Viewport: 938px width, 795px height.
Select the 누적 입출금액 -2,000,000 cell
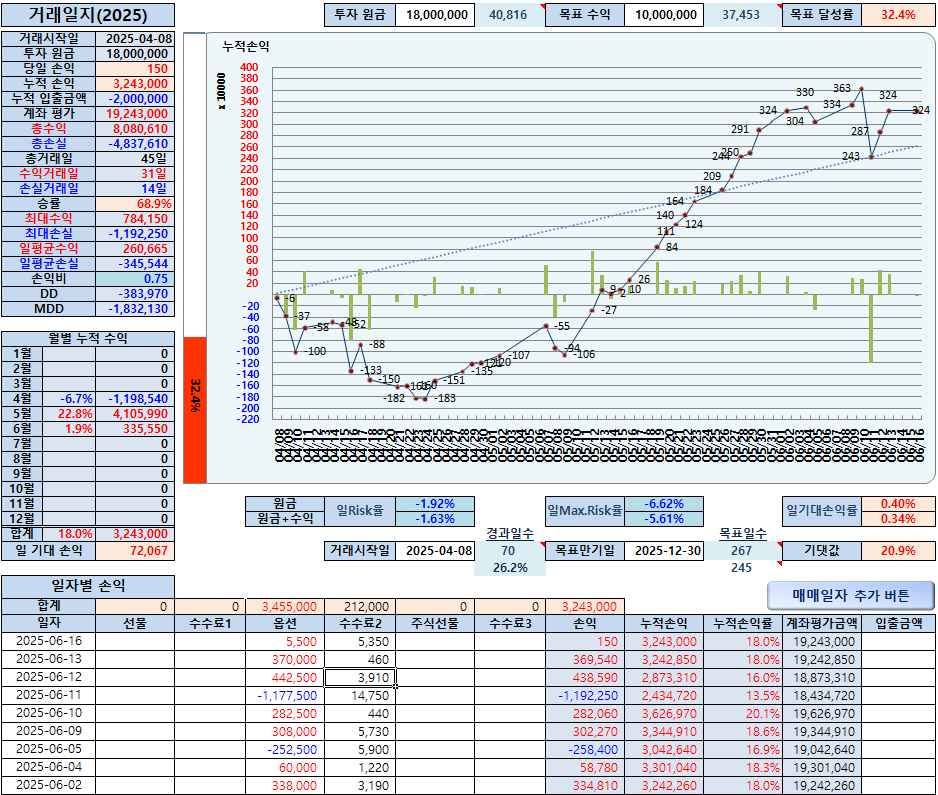[135, 99]
